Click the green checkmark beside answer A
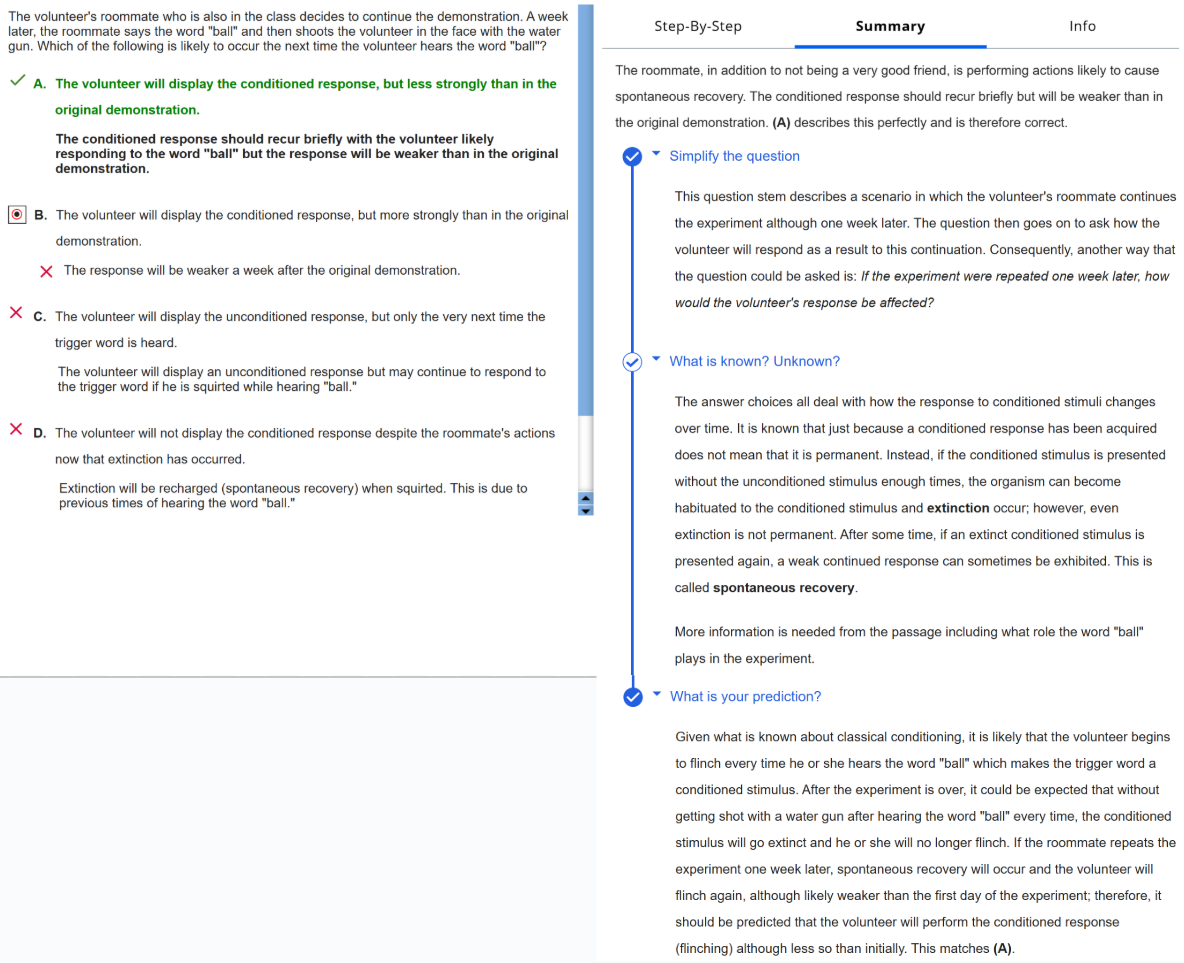Viewport: 1184px width, 963px height. pyautogui.click(x=17, y=82)
